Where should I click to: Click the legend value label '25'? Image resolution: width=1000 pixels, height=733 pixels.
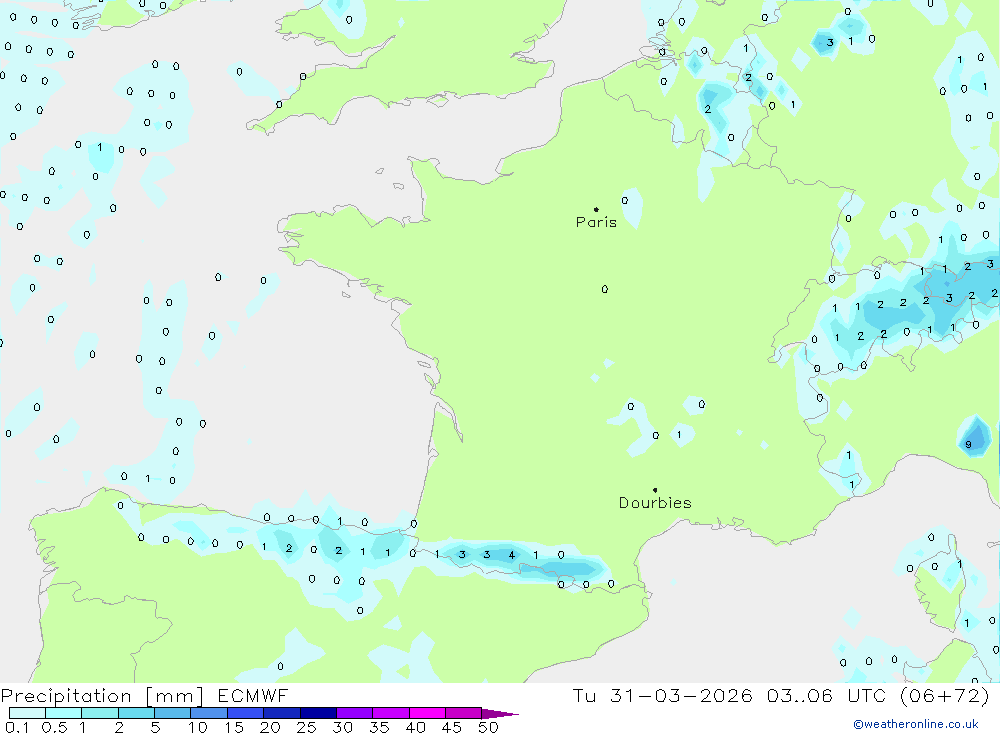306,727
